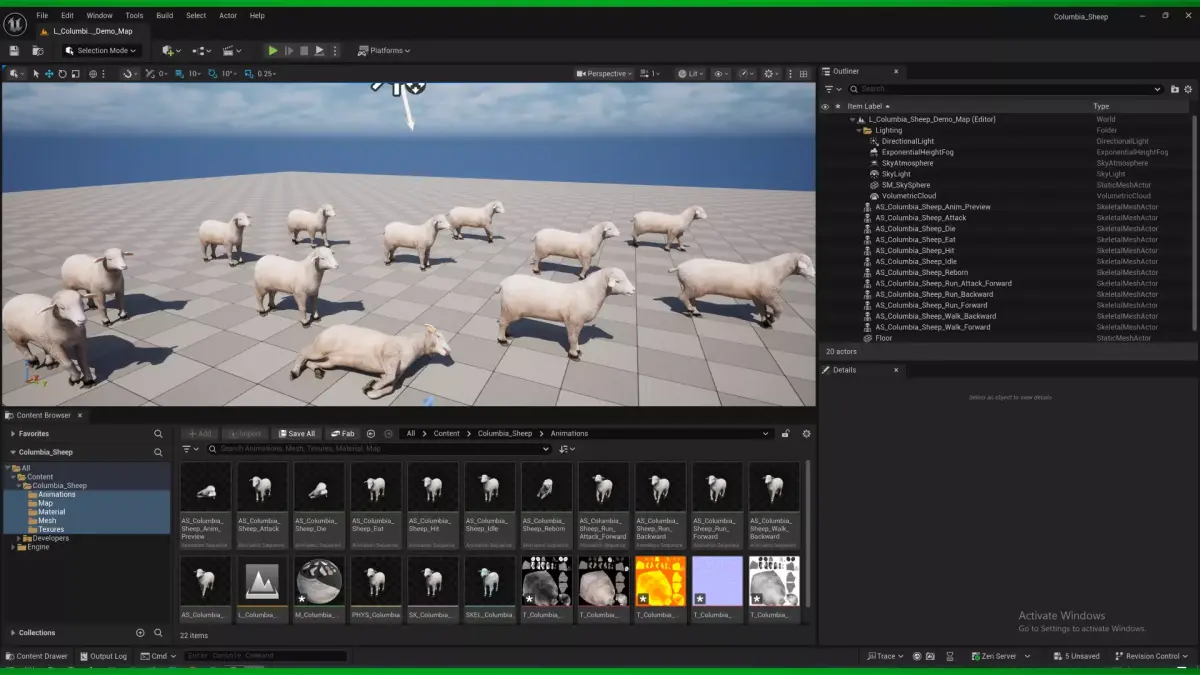Click the Save current level icon

coord(14,51)
